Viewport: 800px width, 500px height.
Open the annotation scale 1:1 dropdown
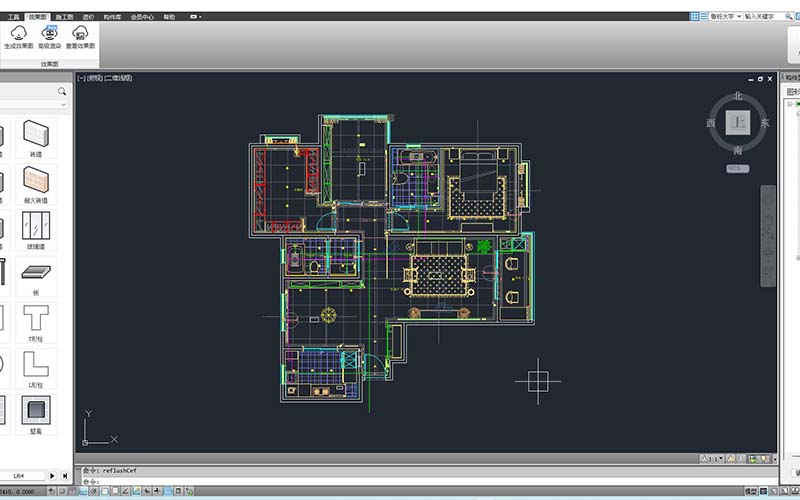point(712,459)
